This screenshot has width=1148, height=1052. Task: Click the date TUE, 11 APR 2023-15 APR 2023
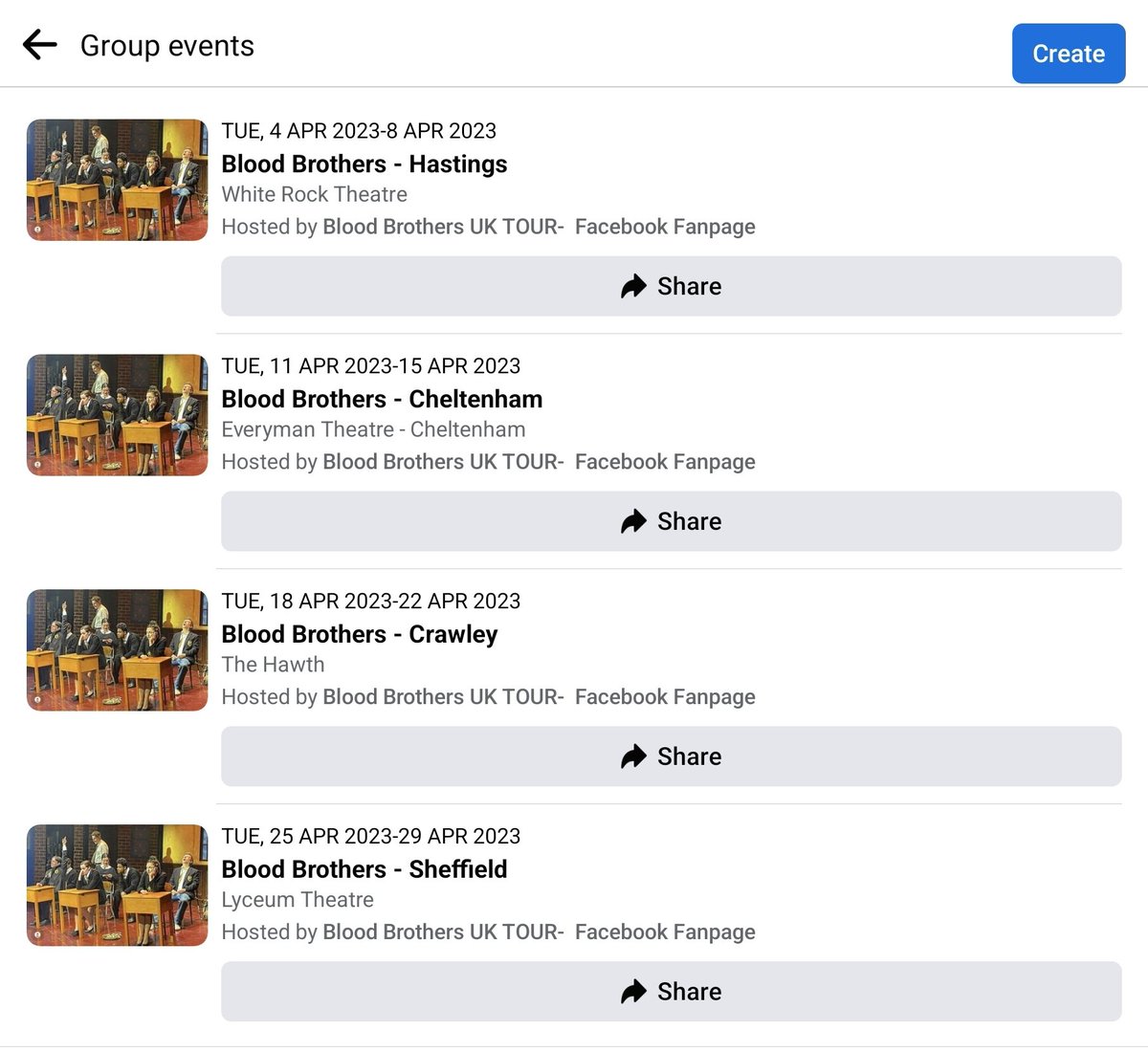(x=371, y=366)
